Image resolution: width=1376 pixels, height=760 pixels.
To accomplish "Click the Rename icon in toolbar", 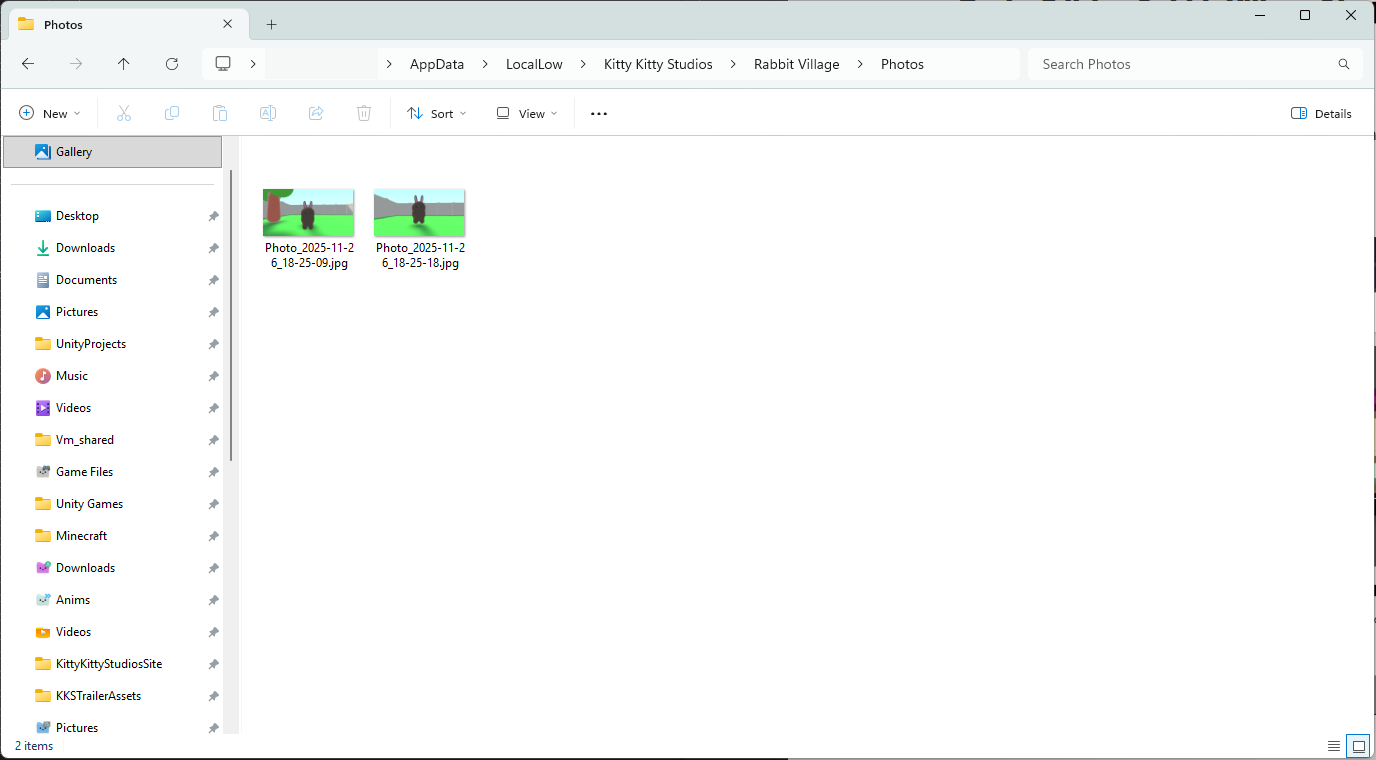I will pyautogui.click(x=268, y=114).
